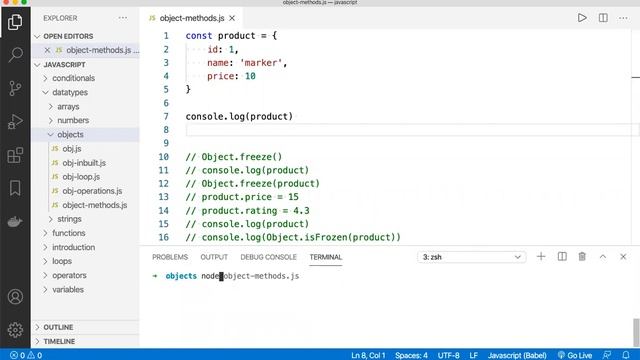This screenshot has height=360, width=640.
Task: Open the Docker view icon
Action: [x=15, y=222]
